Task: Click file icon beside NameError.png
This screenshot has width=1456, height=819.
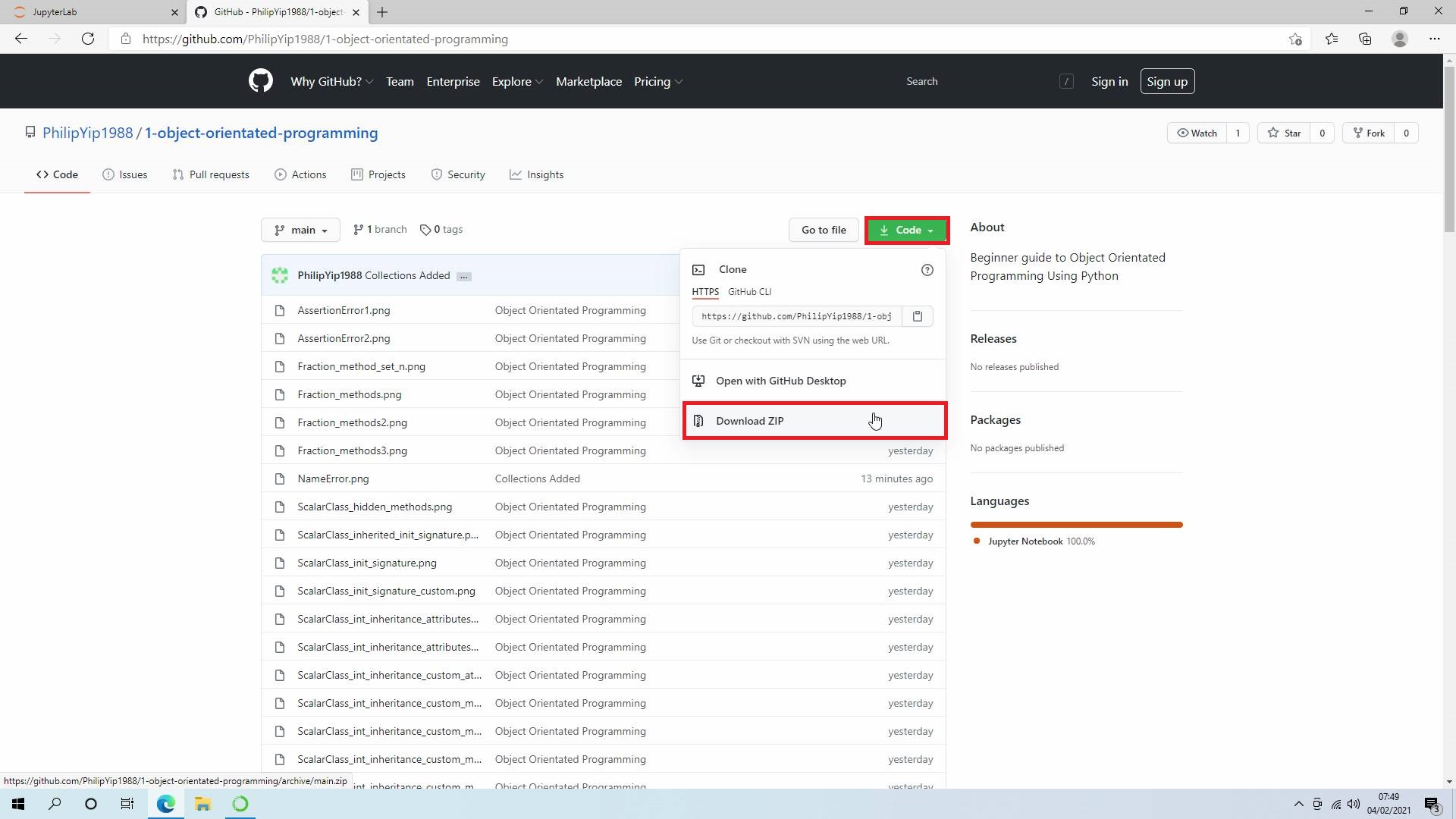Action: pyautogui.click(x=280, y=479)
